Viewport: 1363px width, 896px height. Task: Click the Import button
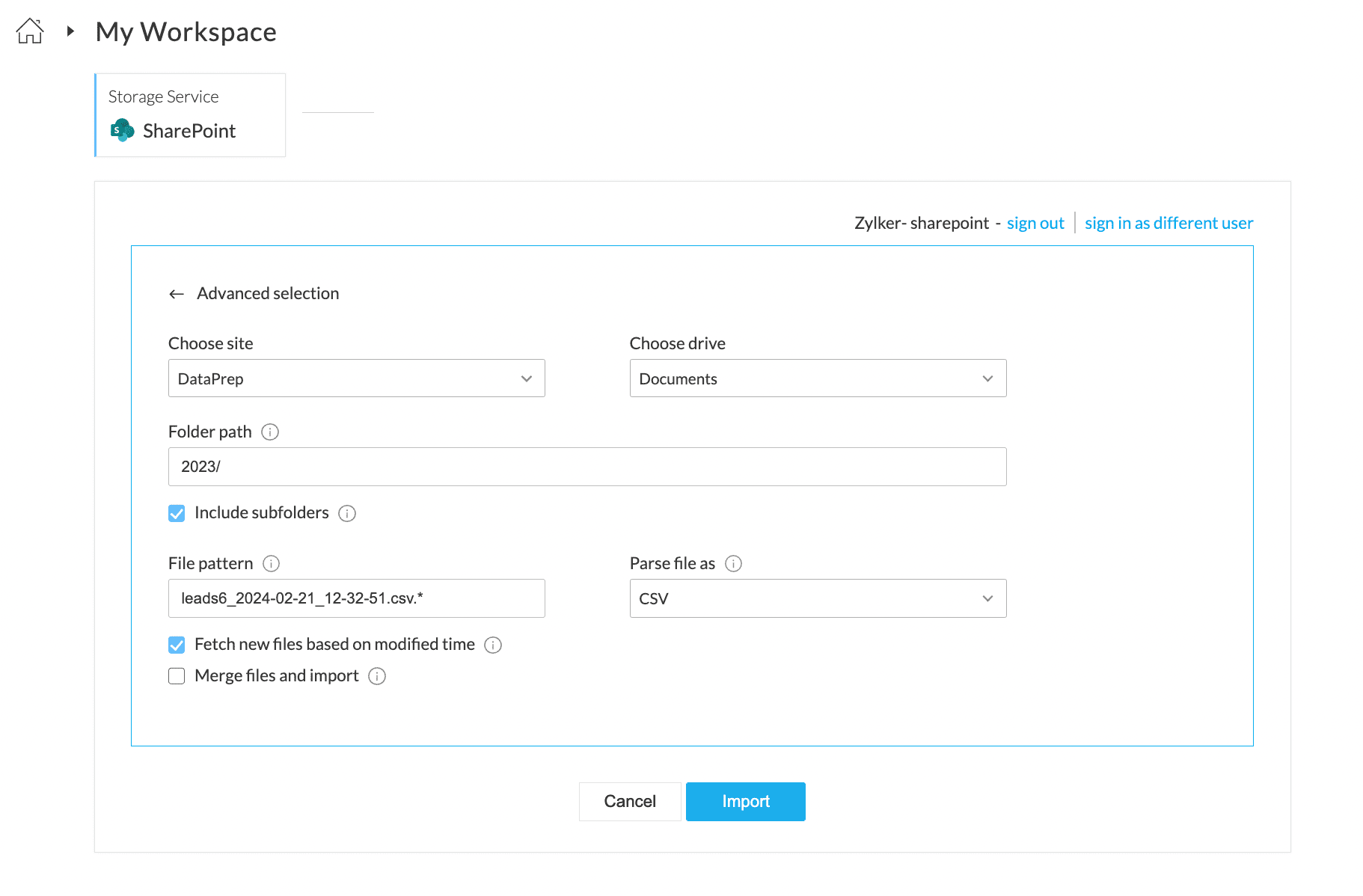click(x=745, y=802)
